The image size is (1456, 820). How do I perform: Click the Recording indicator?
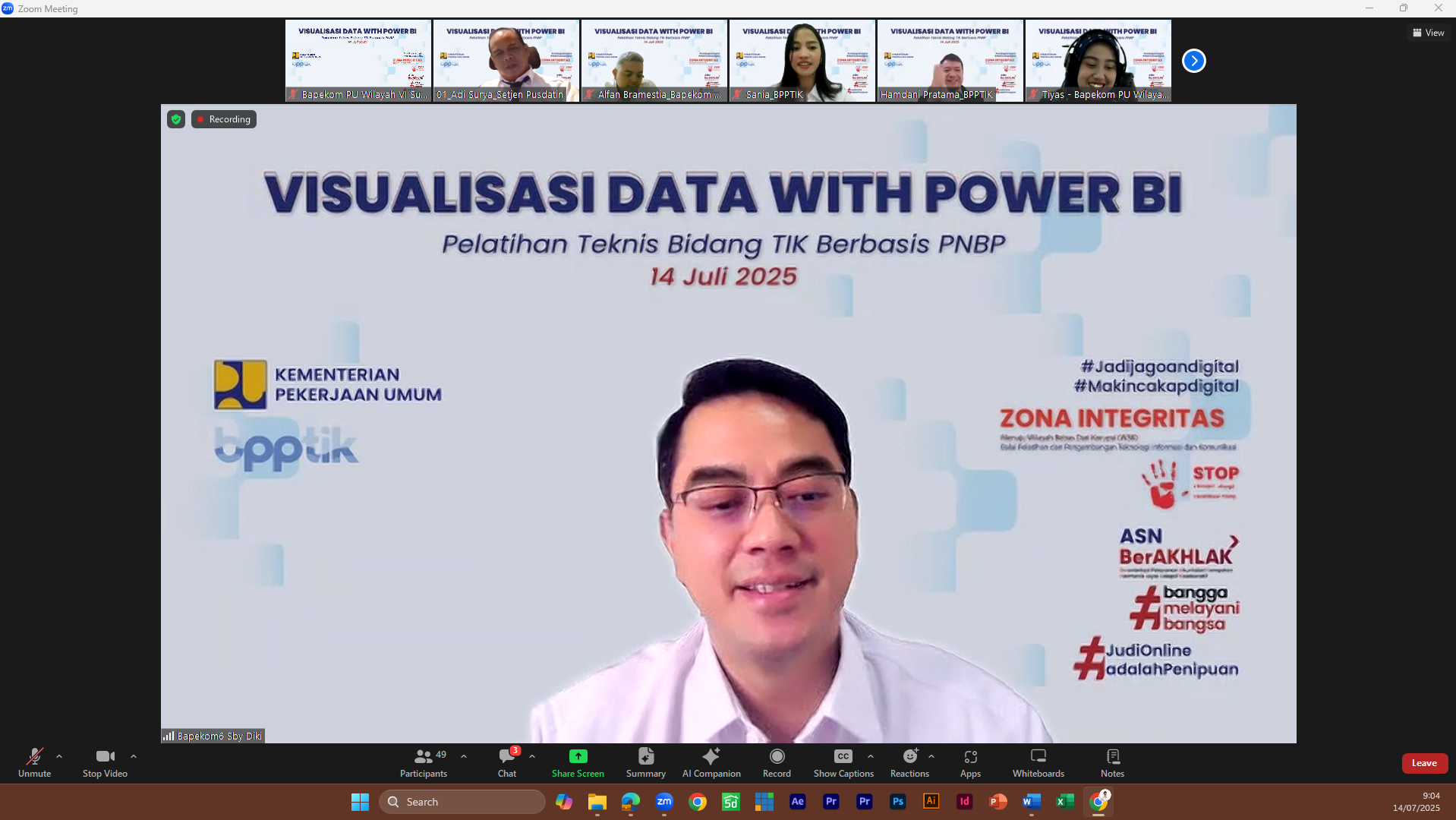[224, 119]
